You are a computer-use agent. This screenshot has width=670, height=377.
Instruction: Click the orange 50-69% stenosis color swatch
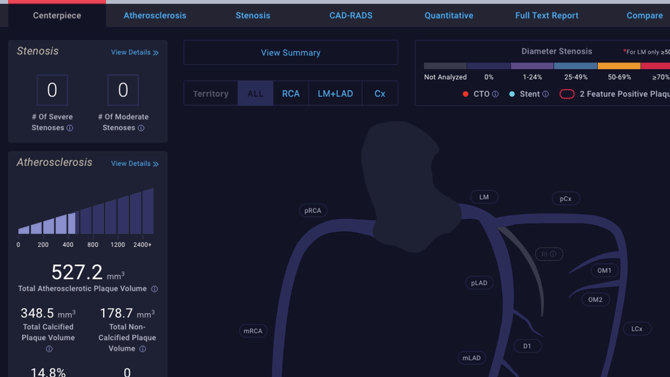[x=619, y=66]
